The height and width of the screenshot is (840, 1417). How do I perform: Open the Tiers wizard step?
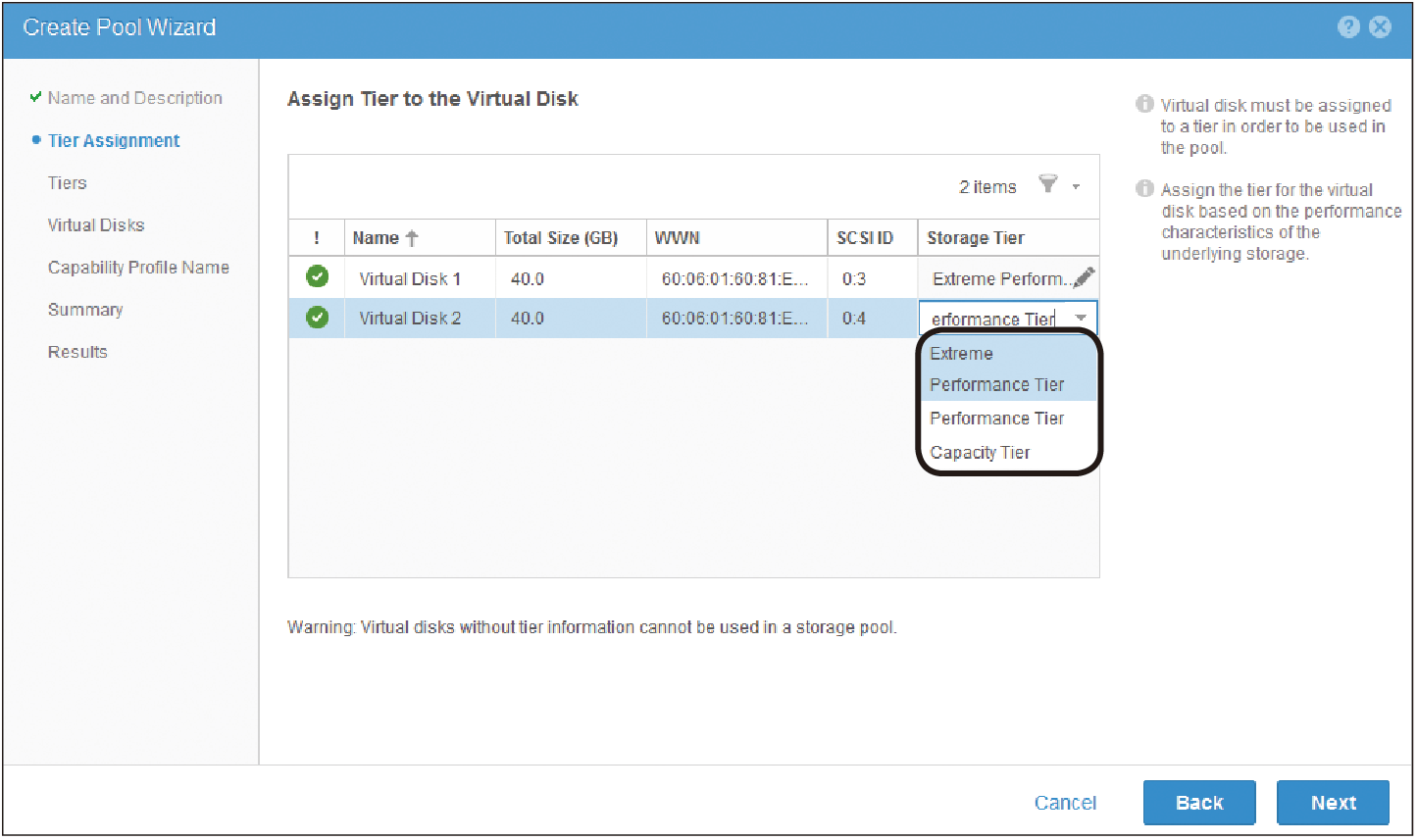pyautogui.click(x=68, y=183)
